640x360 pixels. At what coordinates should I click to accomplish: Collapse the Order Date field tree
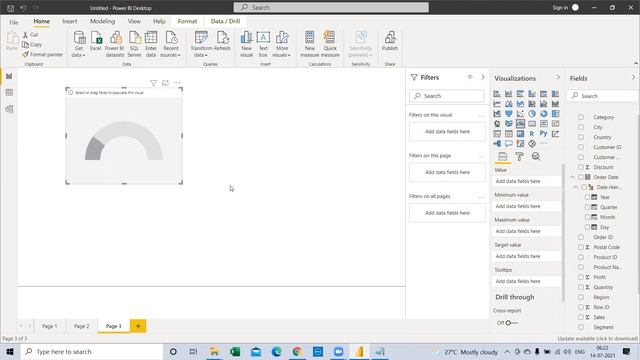click(572, 177)
